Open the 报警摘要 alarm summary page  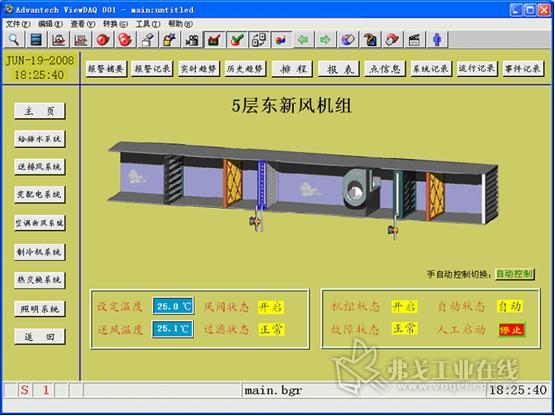pos(106,69)
